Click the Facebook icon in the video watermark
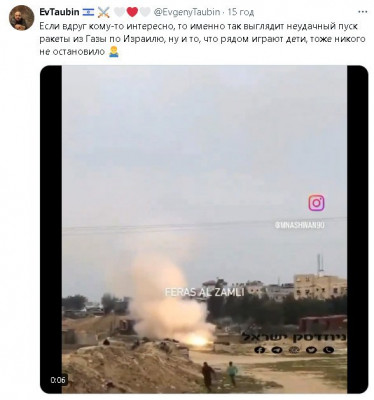This screenshot has width=374, height=400. click(x=259, y=350)
